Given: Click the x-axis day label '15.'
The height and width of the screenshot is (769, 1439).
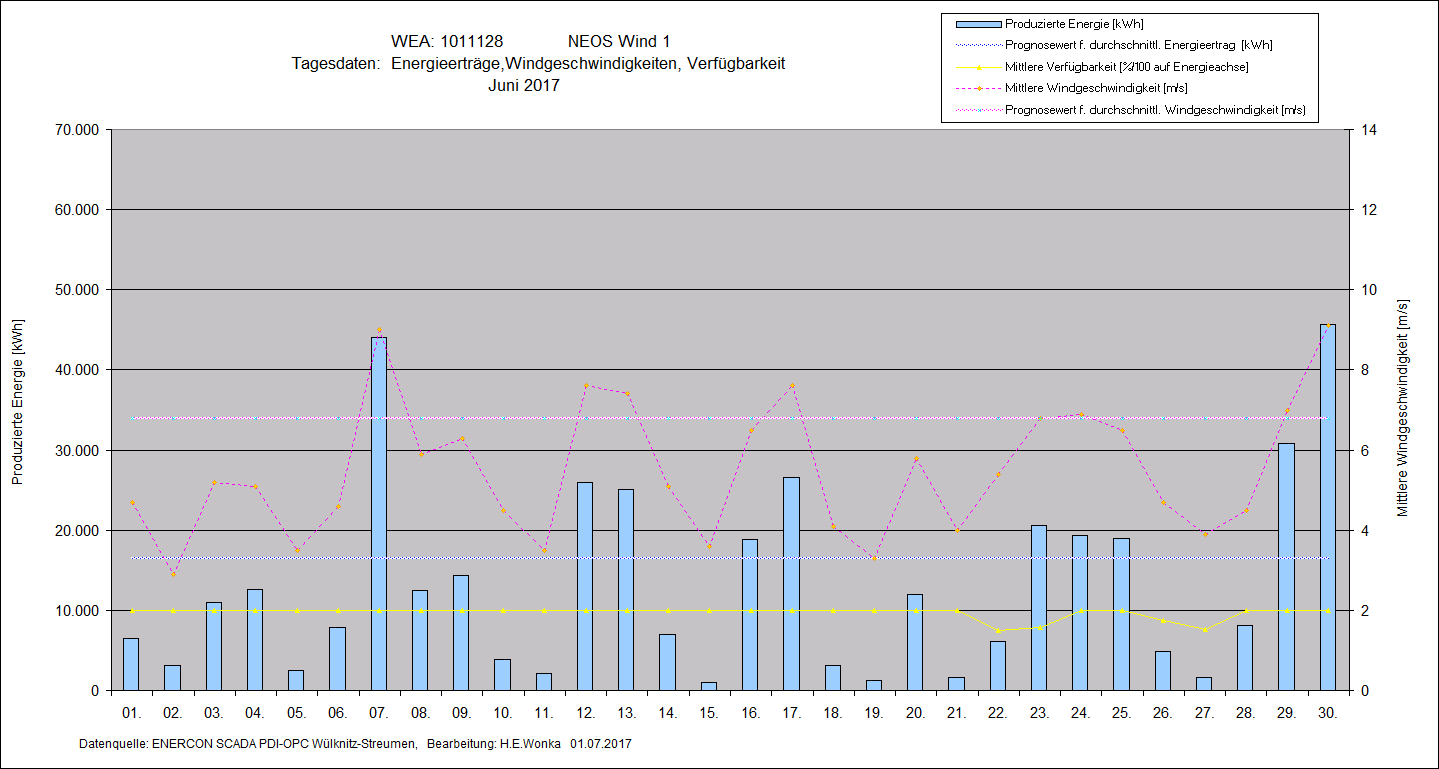Looking at the screenshot, I should 709,713.
